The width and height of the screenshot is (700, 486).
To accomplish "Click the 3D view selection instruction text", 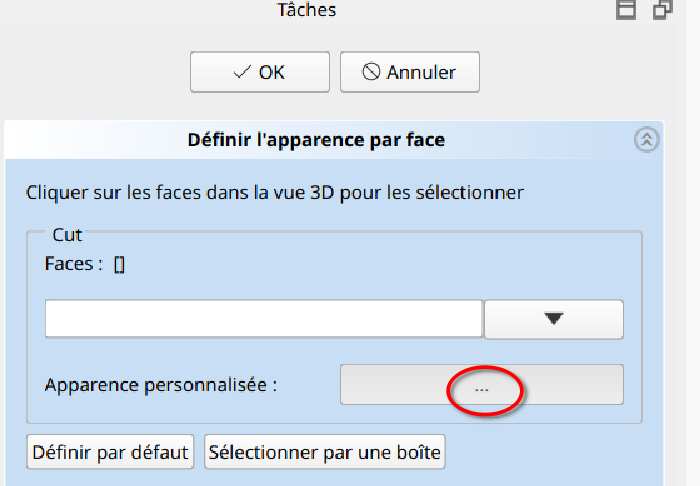I will click(x=274, y=192).
